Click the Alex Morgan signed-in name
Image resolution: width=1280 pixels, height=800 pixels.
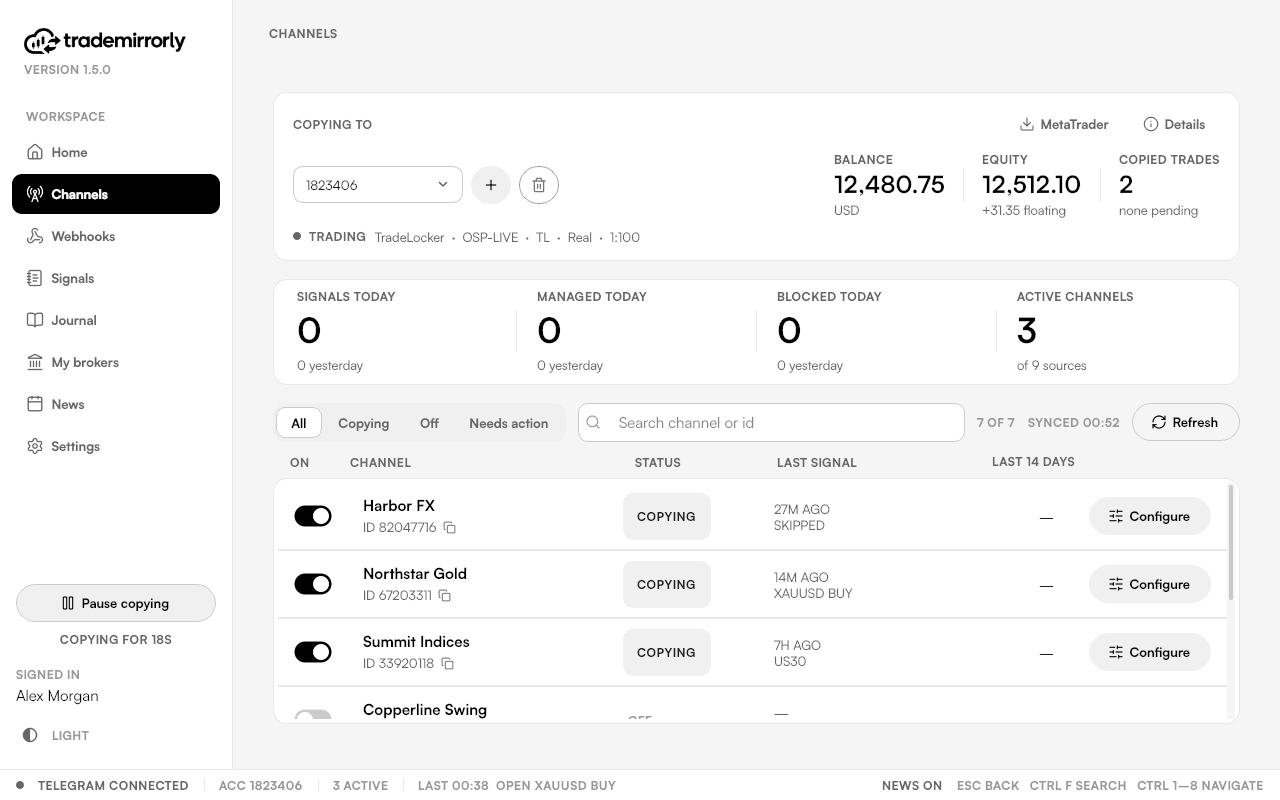tap(57, 696)
